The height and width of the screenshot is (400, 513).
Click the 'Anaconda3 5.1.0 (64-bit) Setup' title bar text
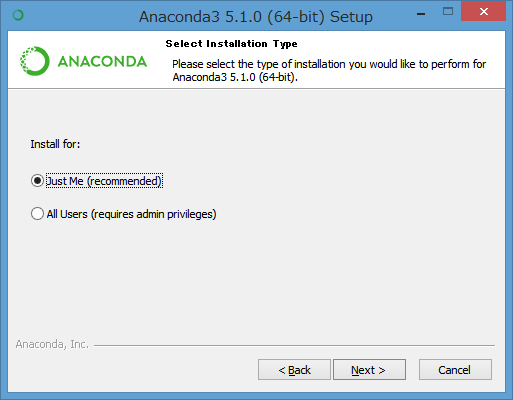pos(256,17)
